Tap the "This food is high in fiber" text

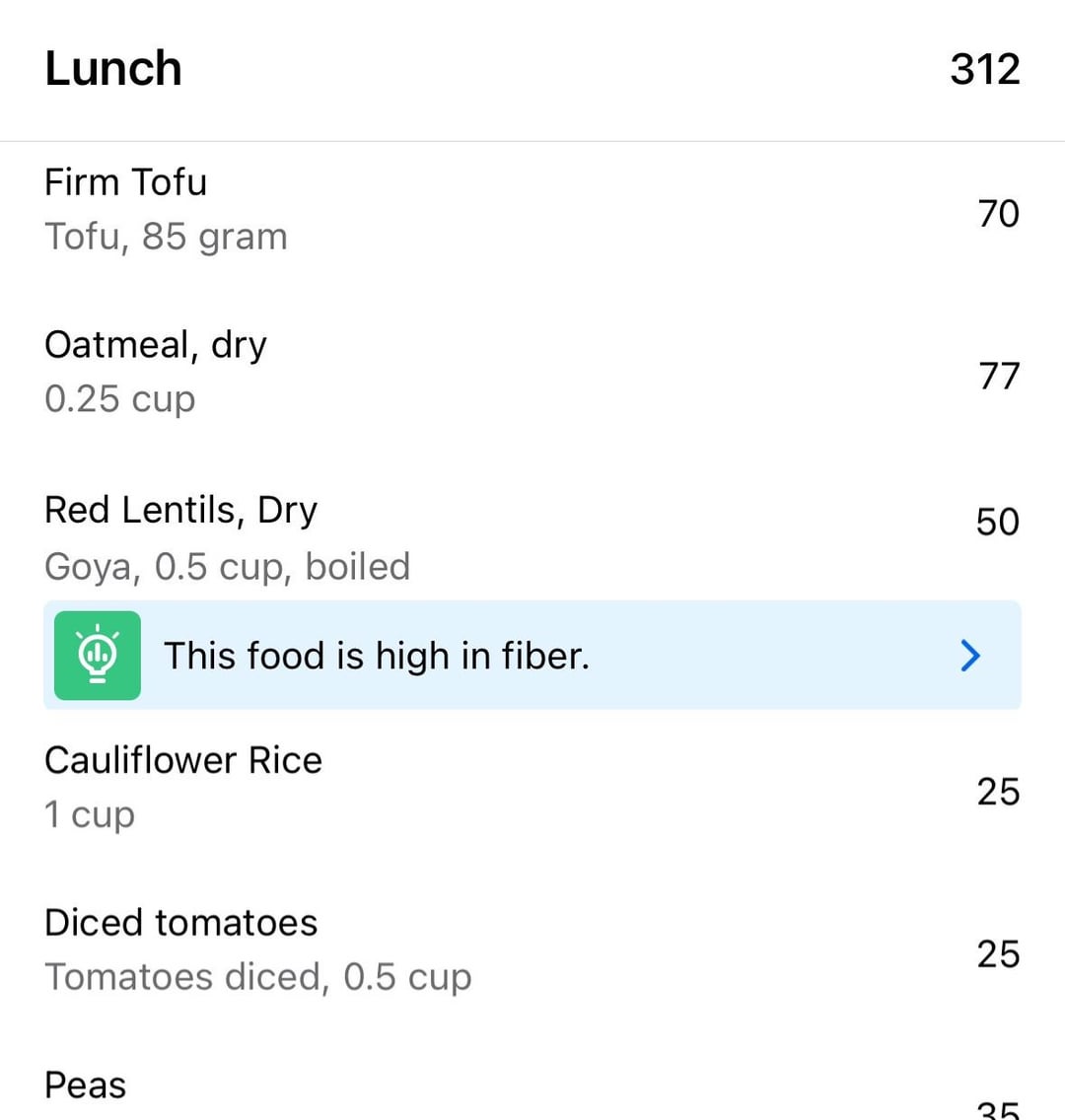pyautogui.click(x=376, y=656)
